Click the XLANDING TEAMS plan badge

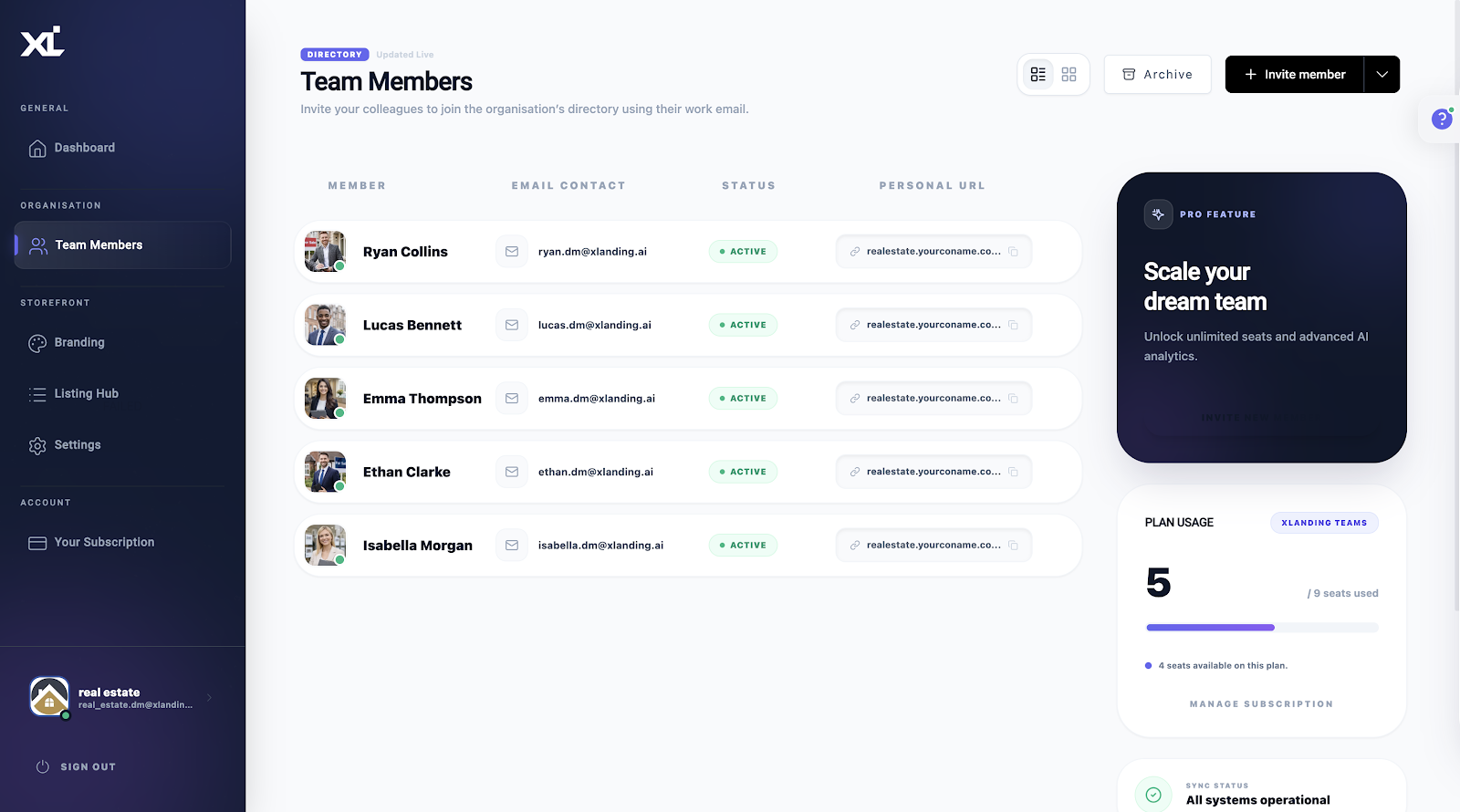[x=1324, y=523]
